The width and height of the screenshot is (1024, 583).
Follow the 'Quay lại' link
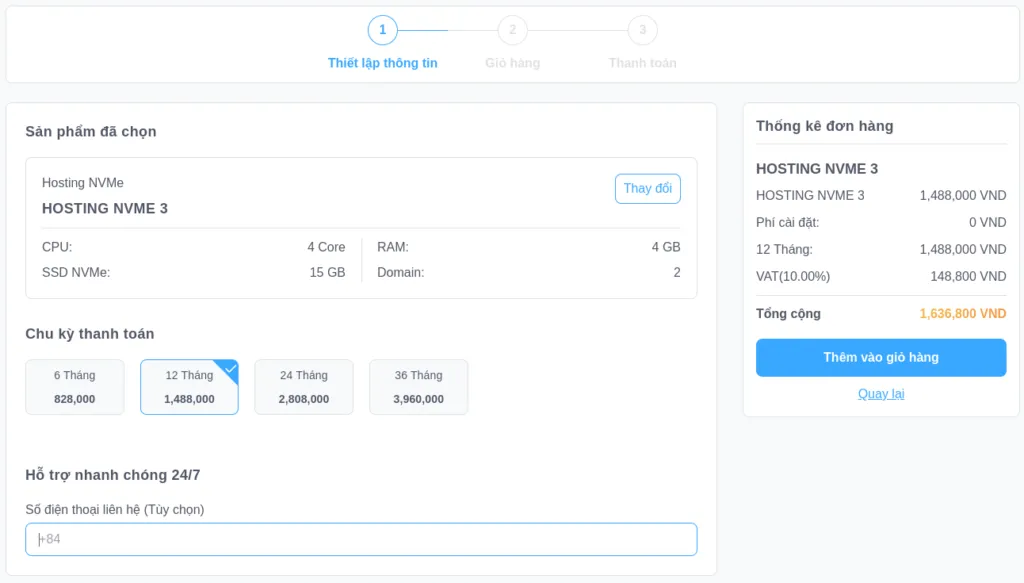(x=880, y=394)
